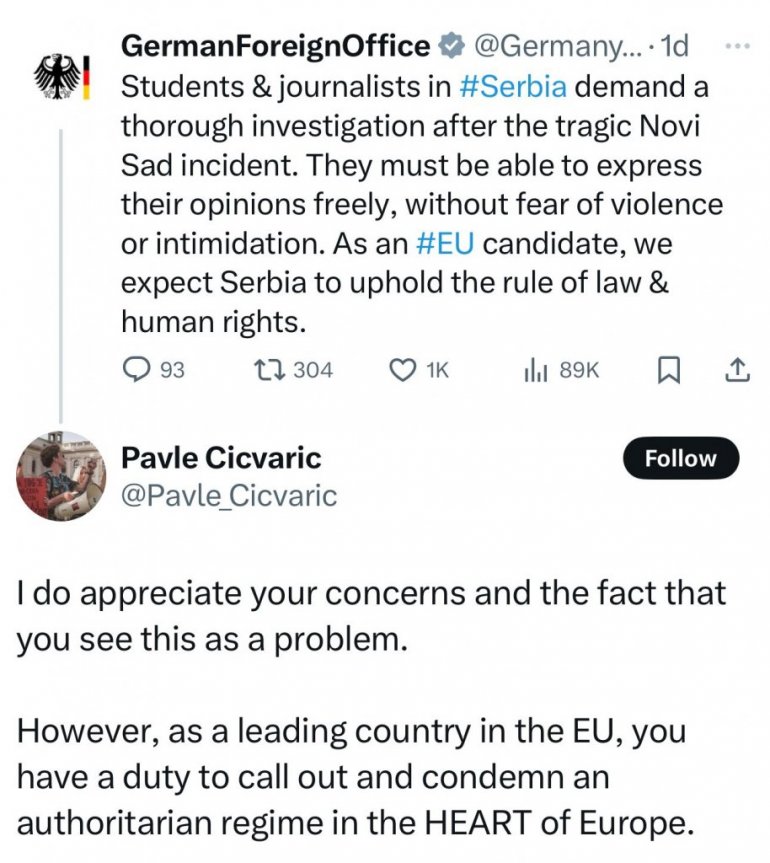Open the #Serbia hashtag link
Viewport: 770px width, 863px height.
(x=513, y=86)
